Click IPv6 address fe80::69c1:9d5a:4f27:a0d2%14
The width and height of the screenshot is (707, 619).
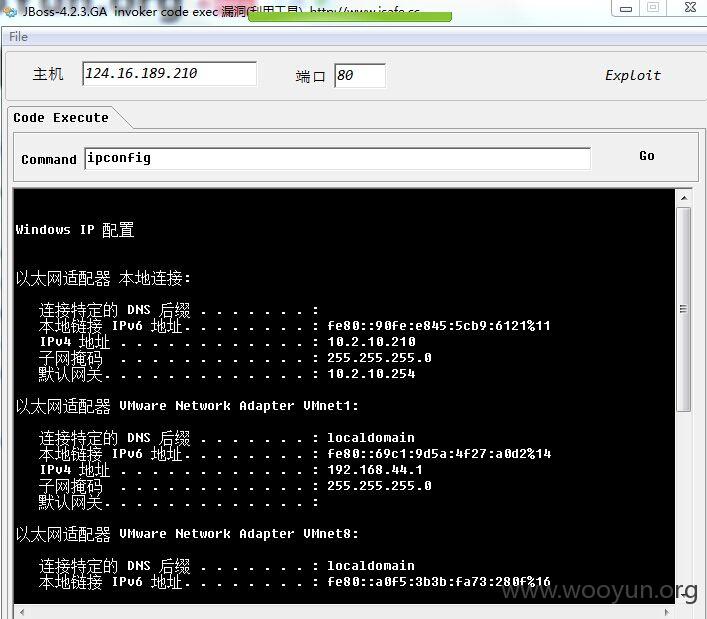click(439, 454)
